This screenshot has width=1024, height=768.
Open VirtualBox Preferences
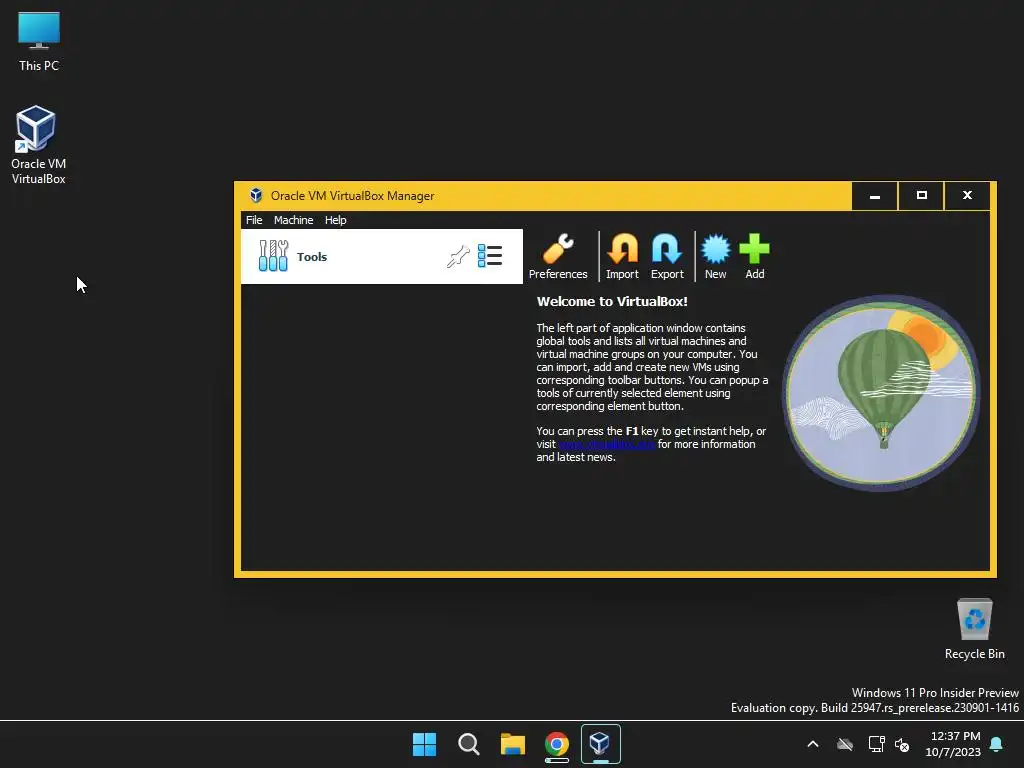pos(558,256)
